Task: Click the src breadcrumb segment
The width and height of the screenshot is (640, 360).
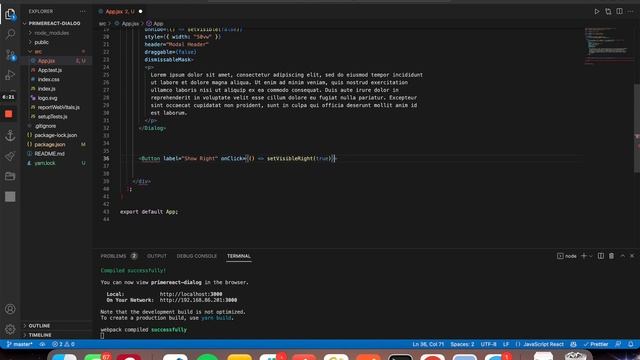Action: pos(102,24)
